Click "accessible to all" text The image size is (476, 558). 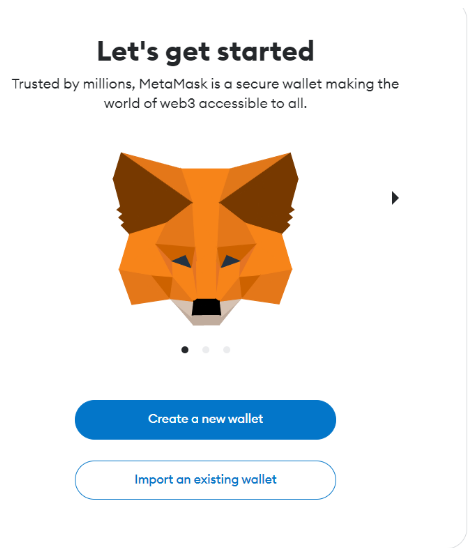click(x=253, y=104)
